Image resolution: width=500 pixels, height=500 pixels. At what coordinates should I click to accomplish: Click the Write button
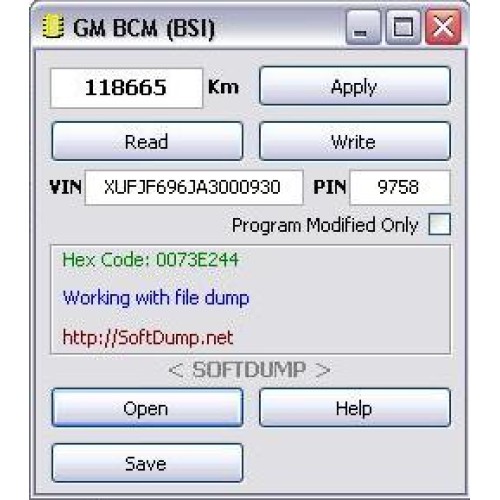(x=355, y=141)
